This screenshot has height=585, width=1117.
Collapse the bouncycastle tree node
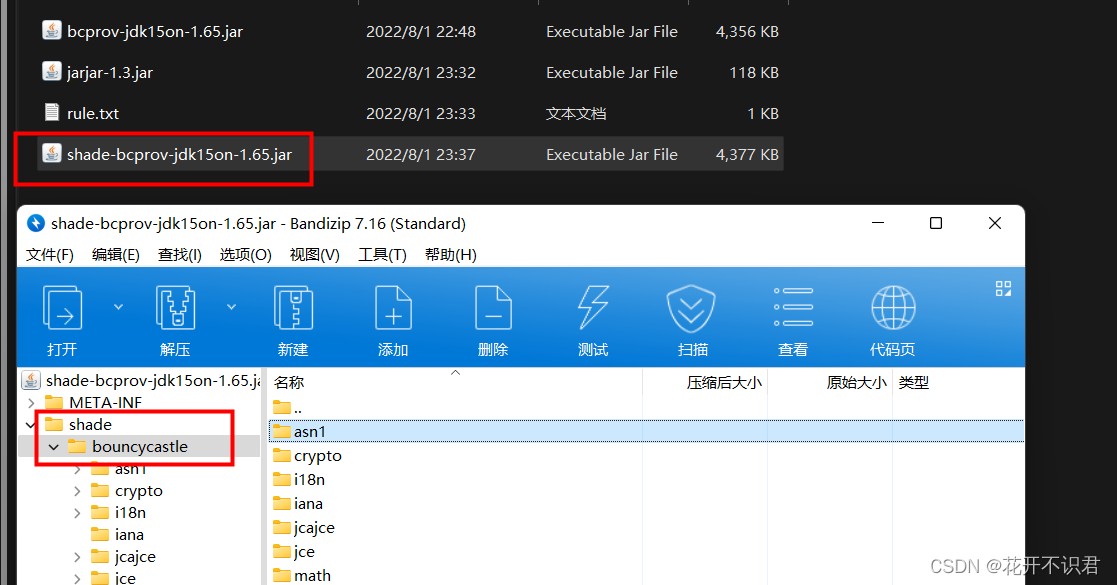(x=53, y=447)
